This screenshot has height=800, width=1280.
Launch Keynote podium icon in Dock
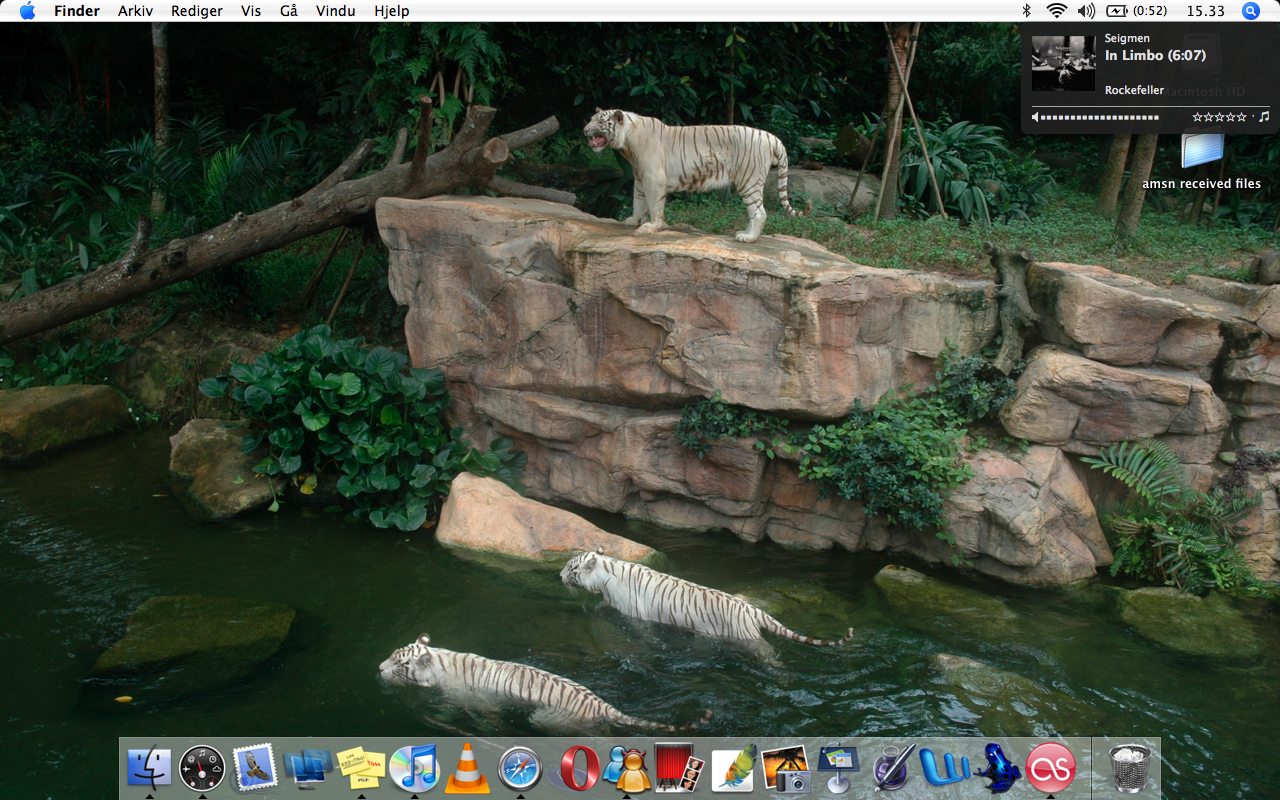pos(839,768)
